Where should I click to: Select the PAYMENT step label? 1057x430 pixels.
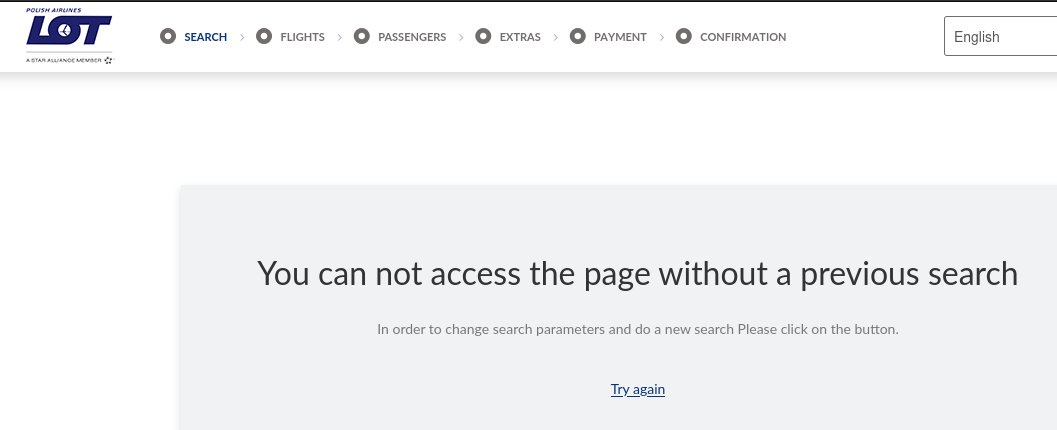pos(620,37)
